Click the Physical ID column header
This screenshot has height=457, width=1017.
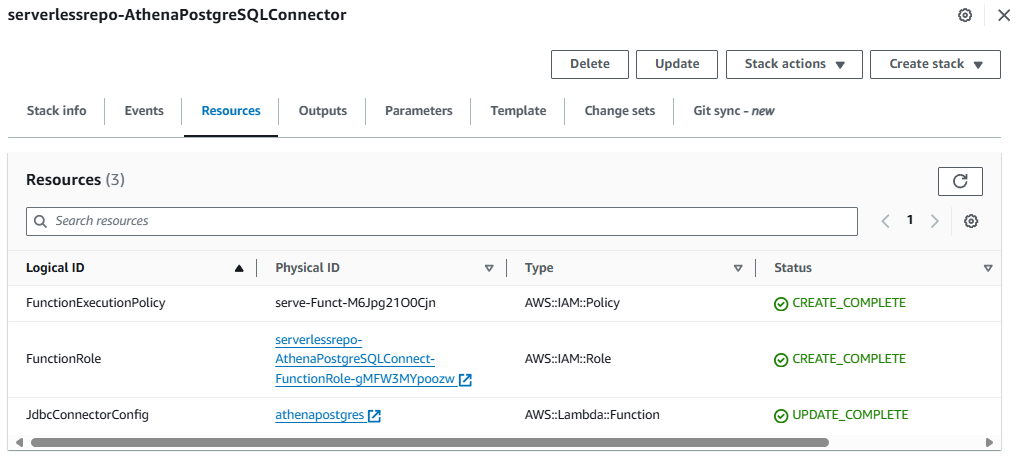point(307,268)
